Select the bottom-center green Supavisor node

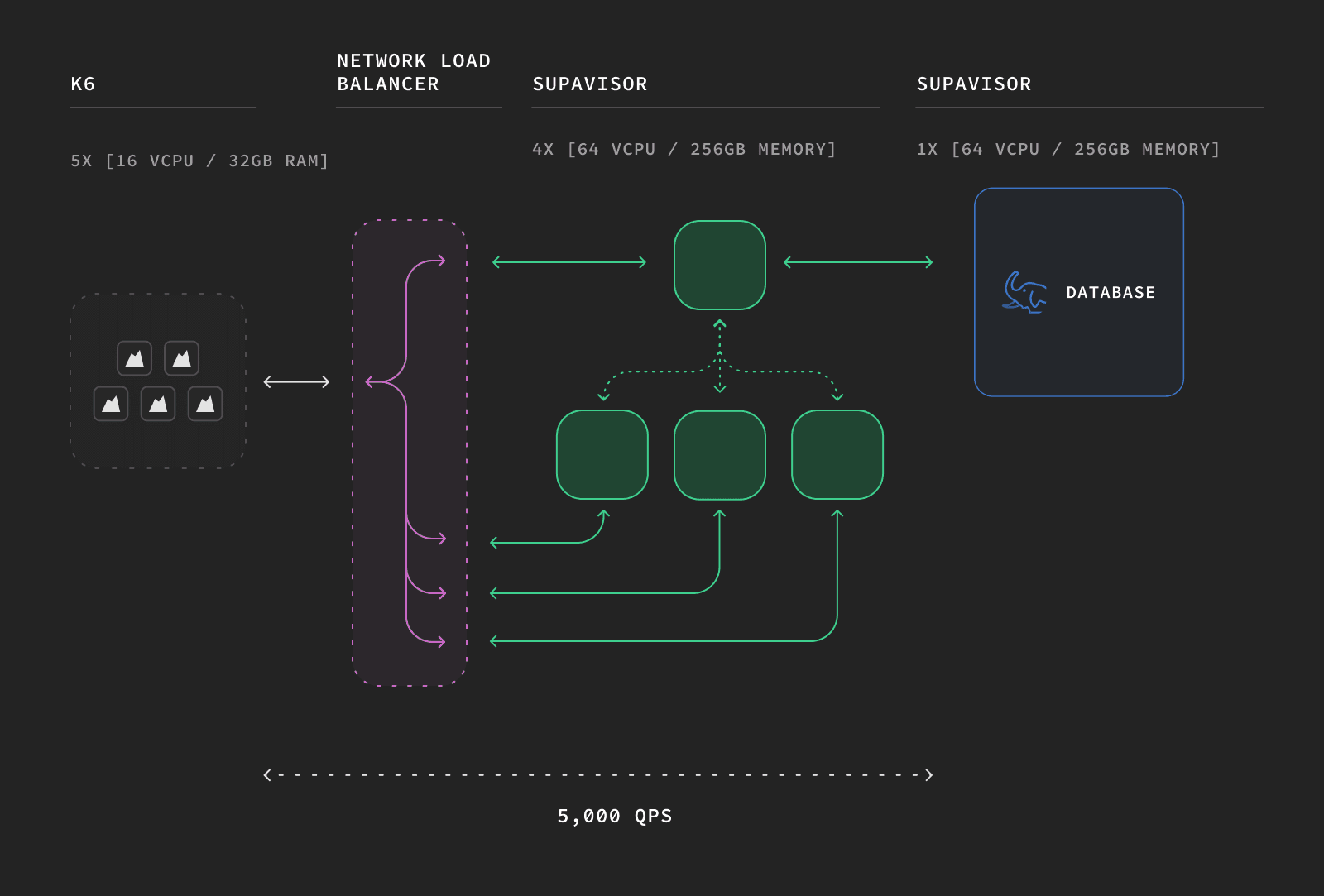(720, 455)
